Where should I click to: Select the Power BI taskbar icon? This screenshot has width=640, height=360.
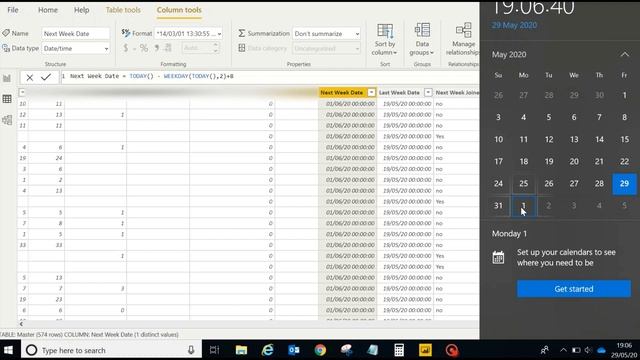[425, 350]
